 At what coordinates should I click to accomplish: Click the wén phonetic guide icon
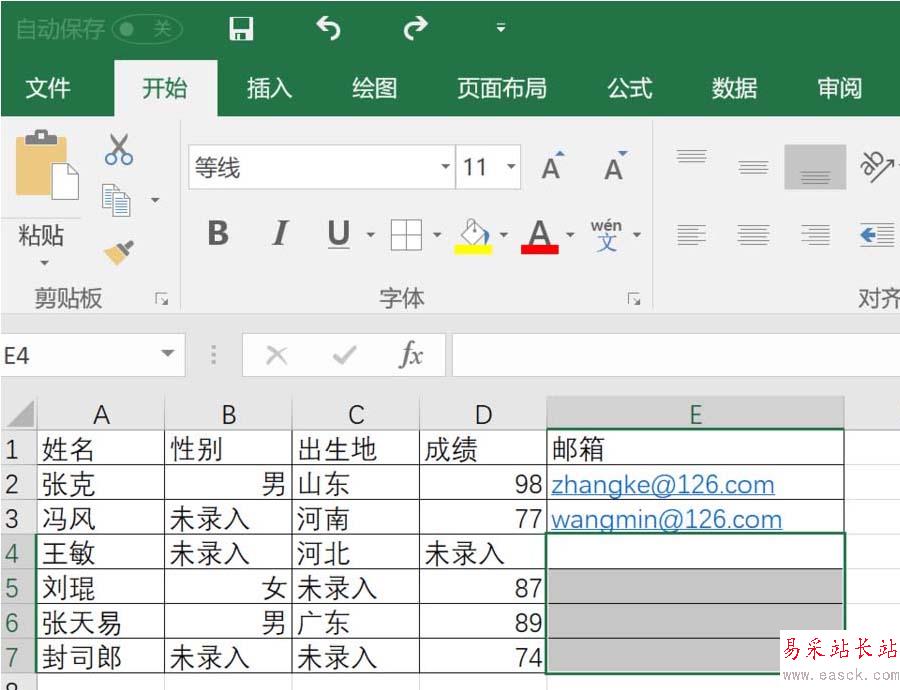[606, 235]
